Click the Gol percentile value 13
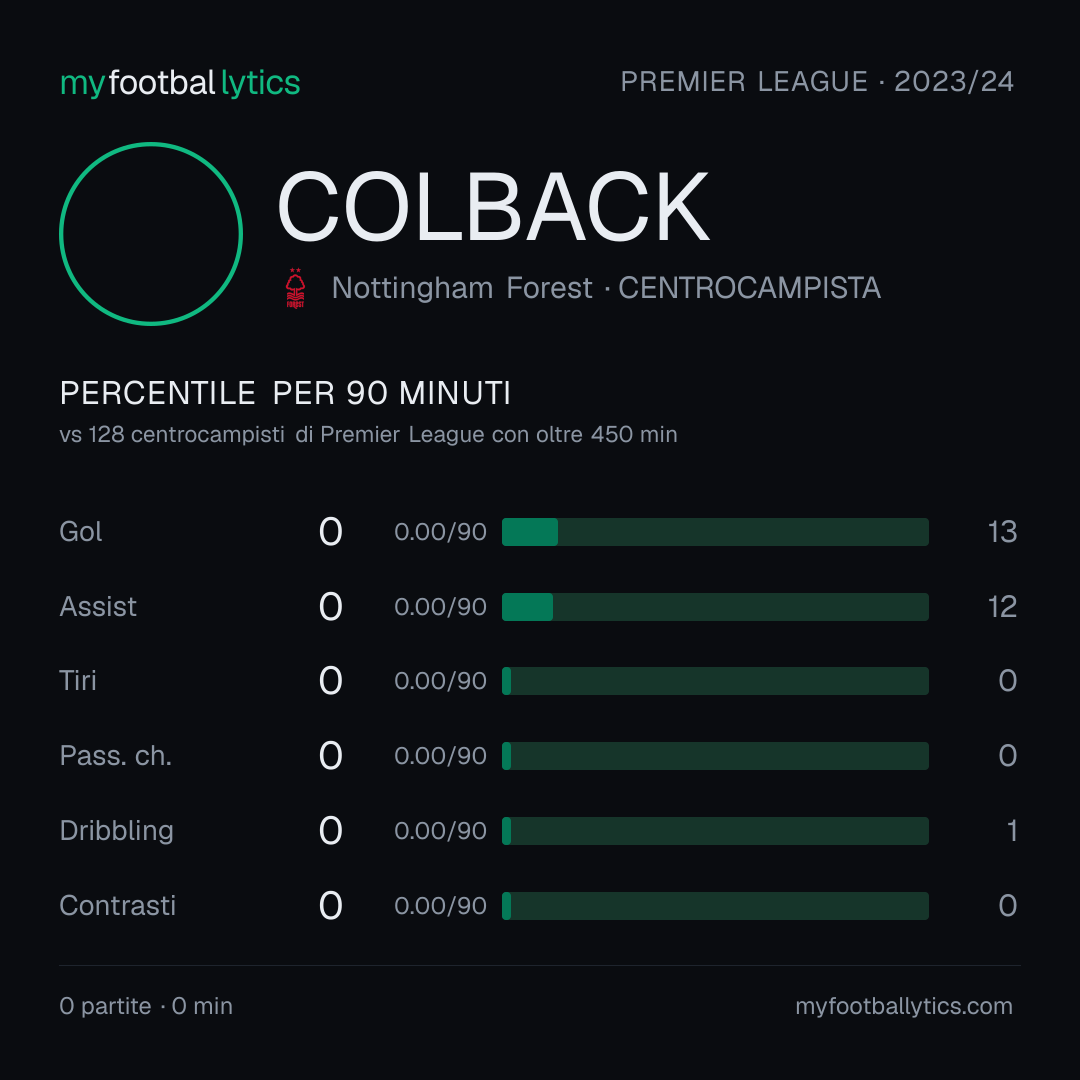 coord(1002,532)
